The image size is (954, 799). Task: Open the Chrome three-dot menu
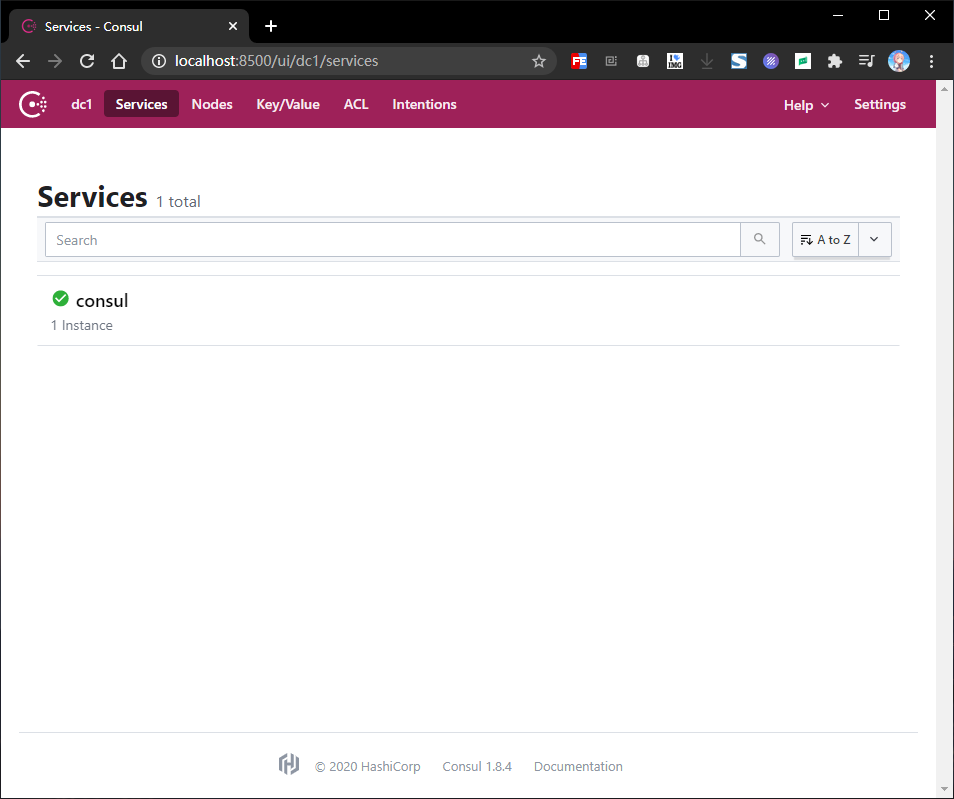[x=931, y=61]
